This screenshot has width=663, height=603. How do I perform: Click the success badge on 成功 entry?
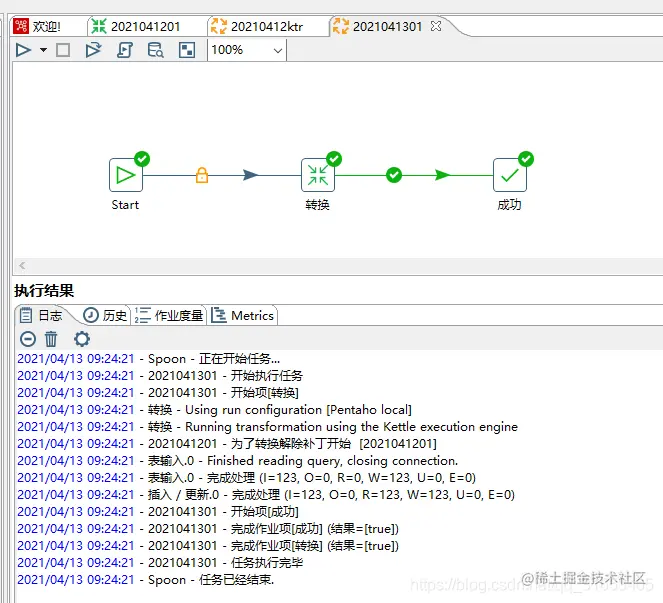526,159
